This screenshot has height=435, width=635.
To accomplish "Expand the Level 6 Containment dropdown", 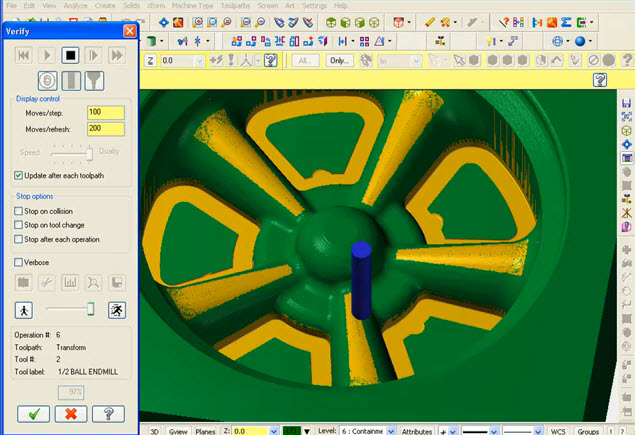I will coord(391,431).
